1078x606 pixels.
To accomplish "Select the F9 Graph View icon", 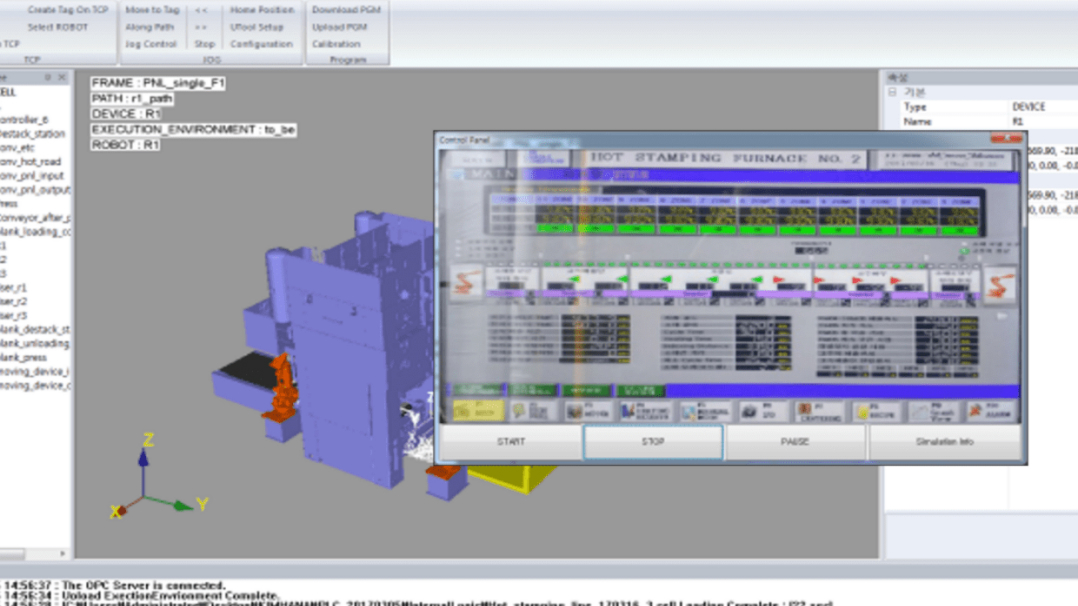I will point(932,411).
